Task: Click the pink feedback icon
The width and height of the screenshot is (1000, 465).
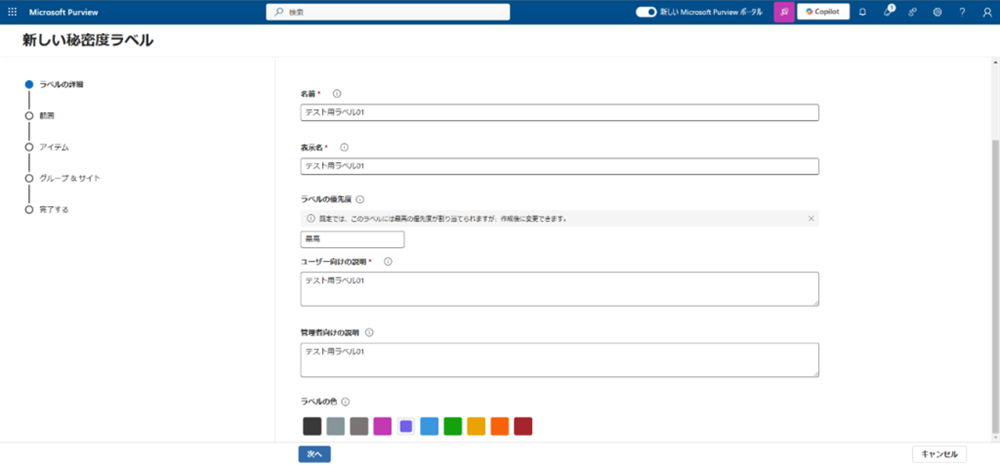Action: (784, 12)
